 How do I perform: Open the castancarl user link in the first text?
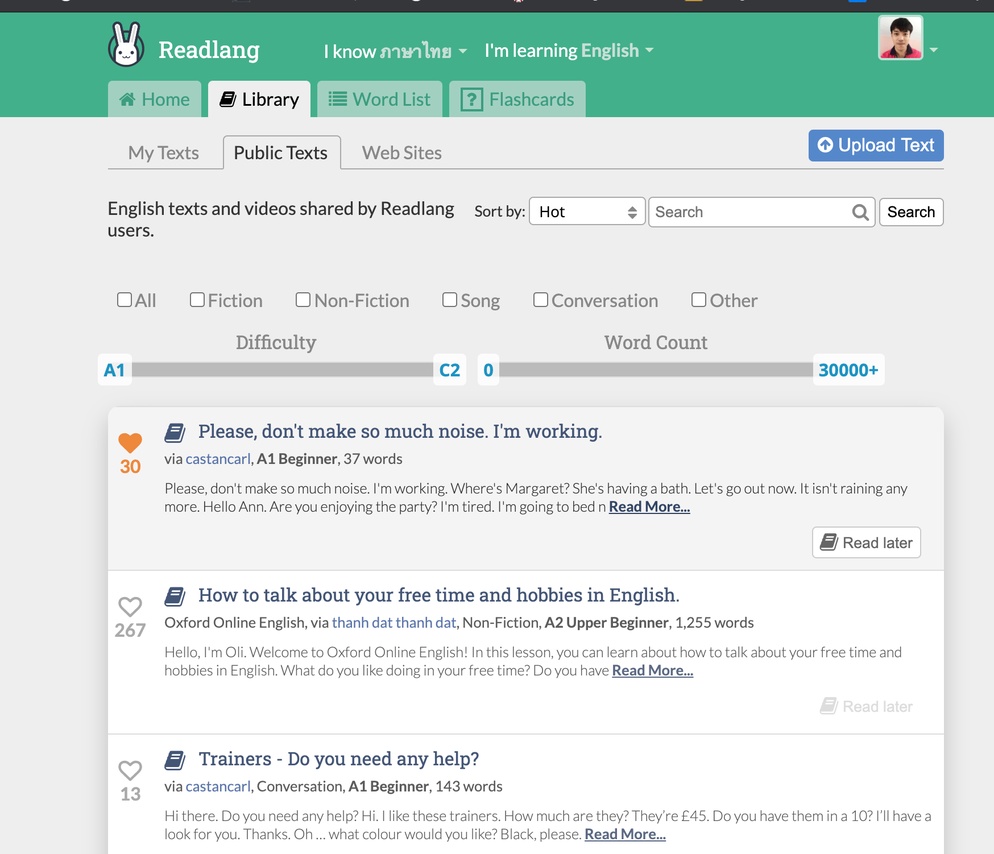pyautogui.click(x=218, y=459)
